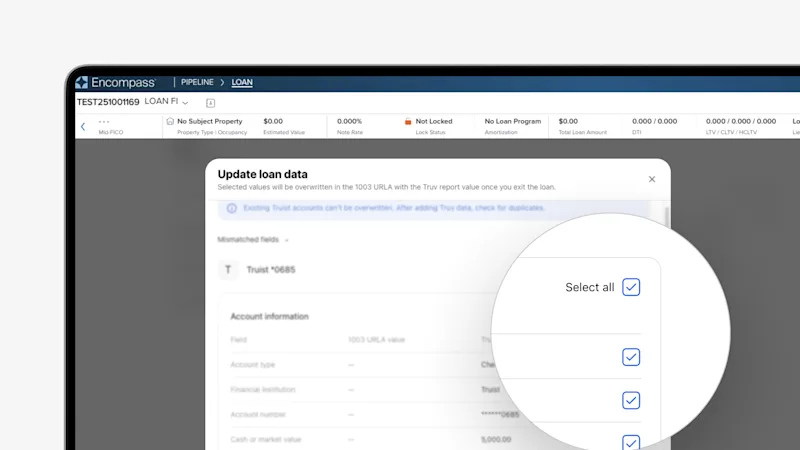
Task: Toggle the Account number row checkbox
Action: 631,442
